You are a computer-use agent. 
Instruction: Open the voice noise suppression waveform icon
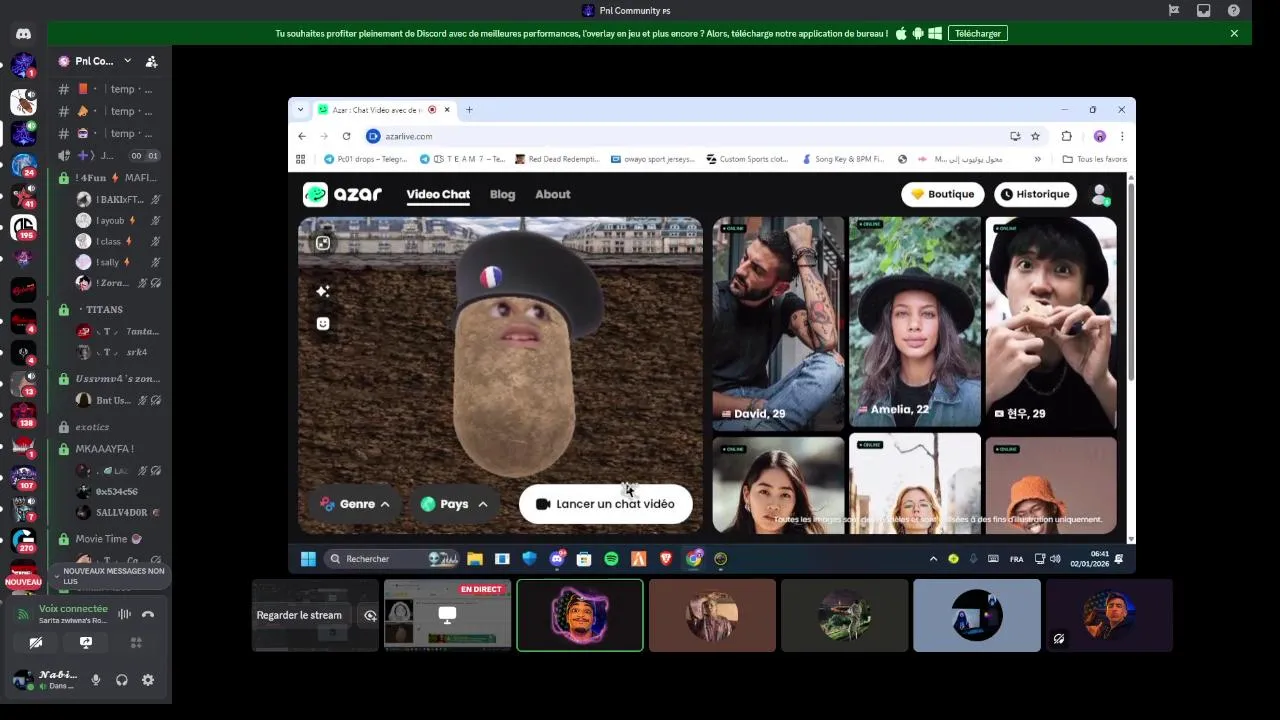(x=124, y=614)
